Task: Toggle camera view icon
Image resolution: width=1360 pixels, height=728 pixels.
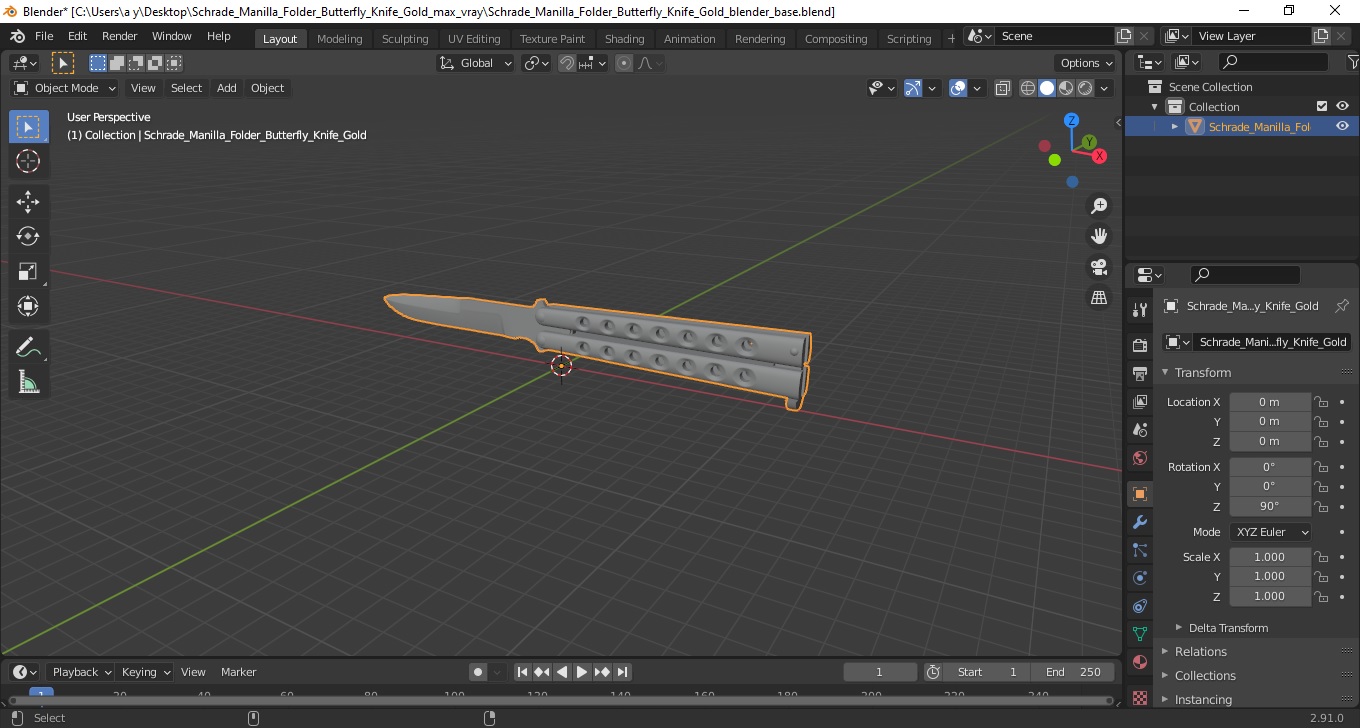Action: (1099, 267)
